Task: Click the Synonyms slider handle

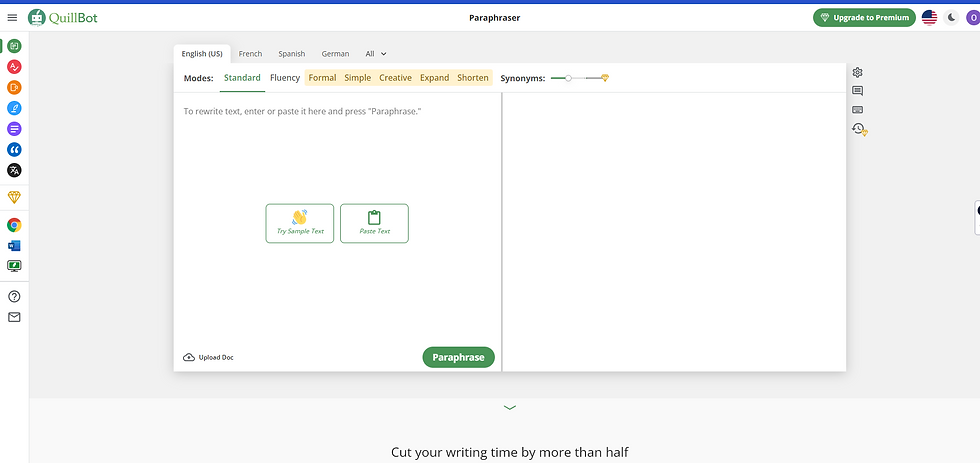Action: (x=568, y=78)
